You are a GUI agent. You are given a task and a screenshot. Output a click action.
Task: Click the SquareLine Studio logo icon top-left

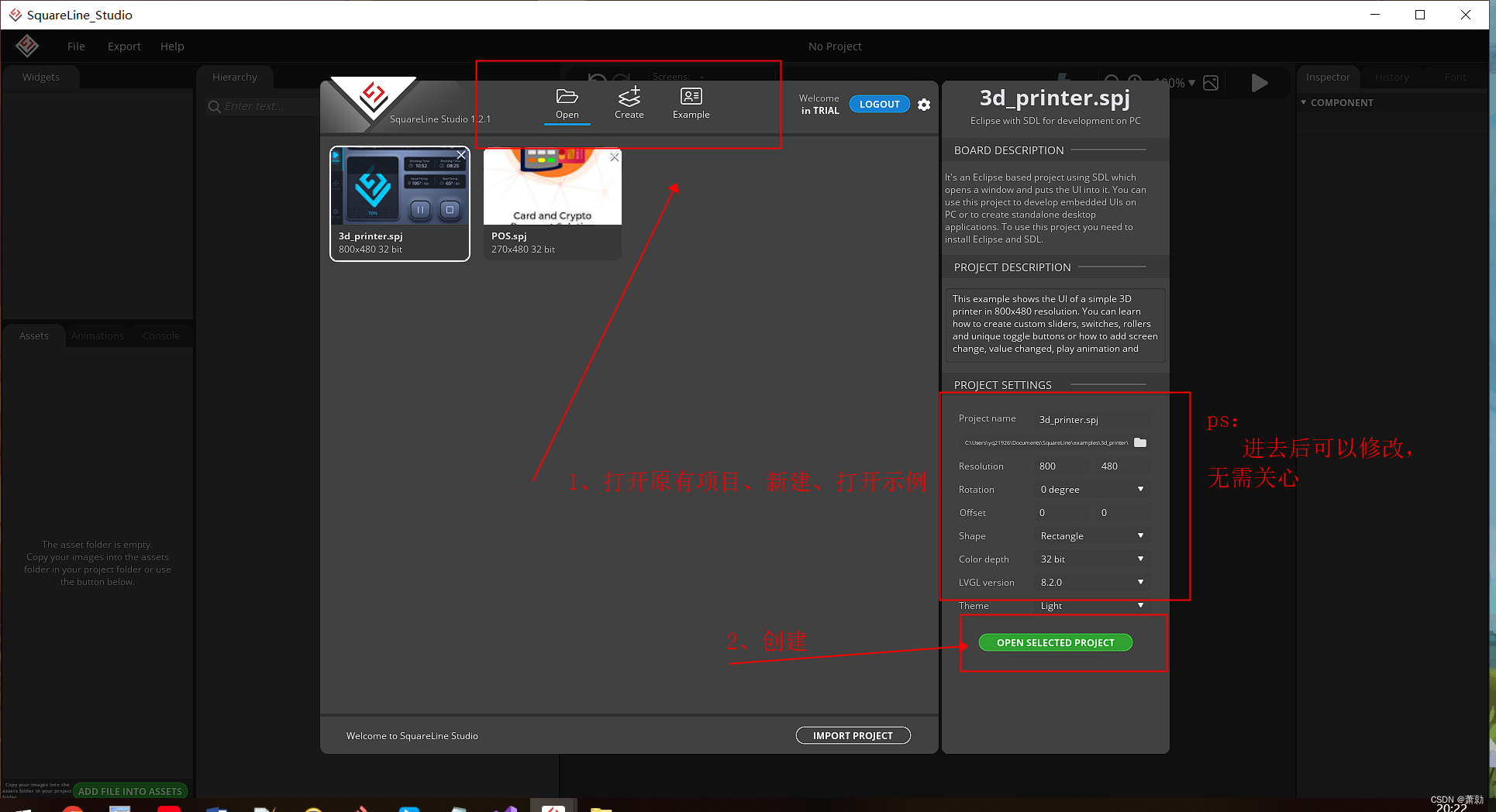pyautogui.click(x=27, y=45)
